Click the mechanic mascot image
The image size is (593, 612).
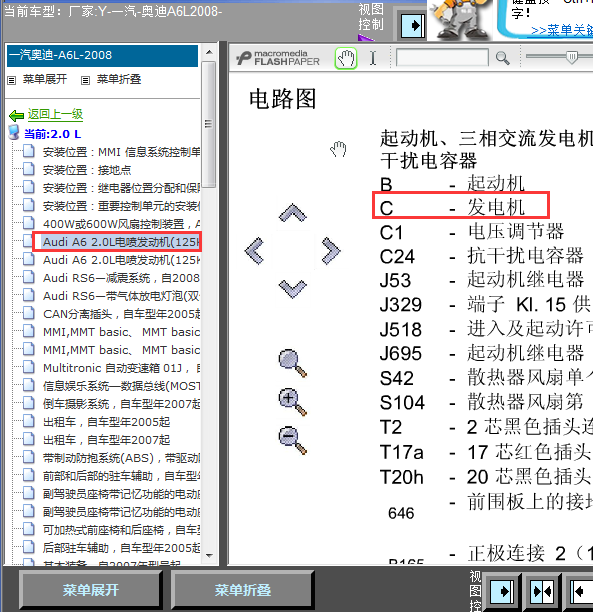[x=461, y=20]
